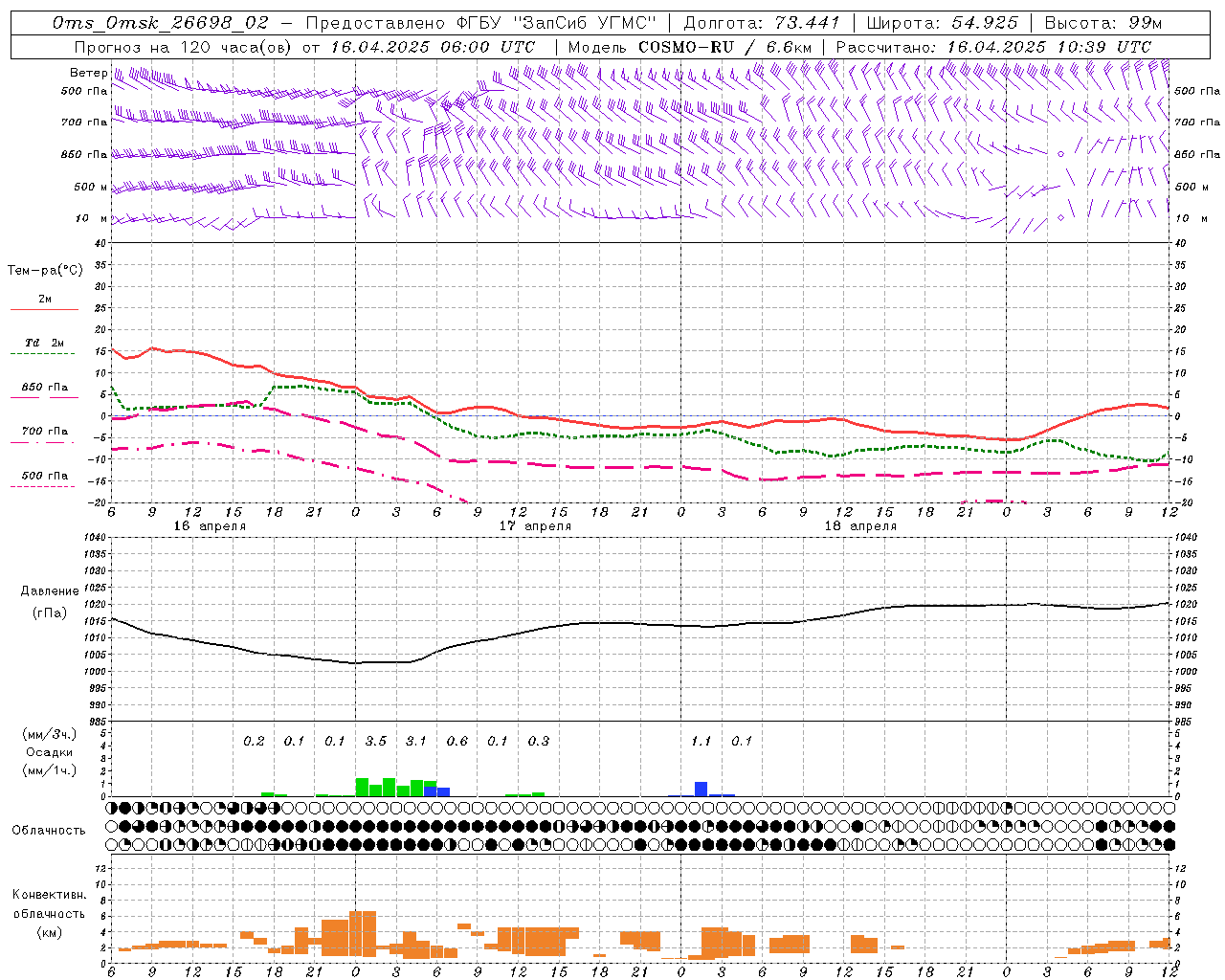Select the text Предоставлено ФГБУ "ЗапСиб УГМС"
1225x980 pixels.
click(x=482, y=23)
